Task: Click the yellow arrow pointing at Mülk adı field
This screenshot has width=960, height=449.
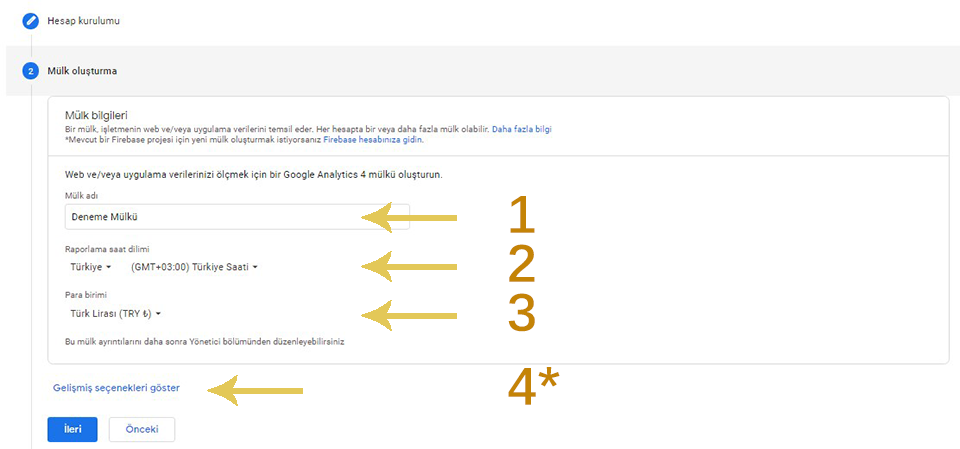Action: pos(410,217)
